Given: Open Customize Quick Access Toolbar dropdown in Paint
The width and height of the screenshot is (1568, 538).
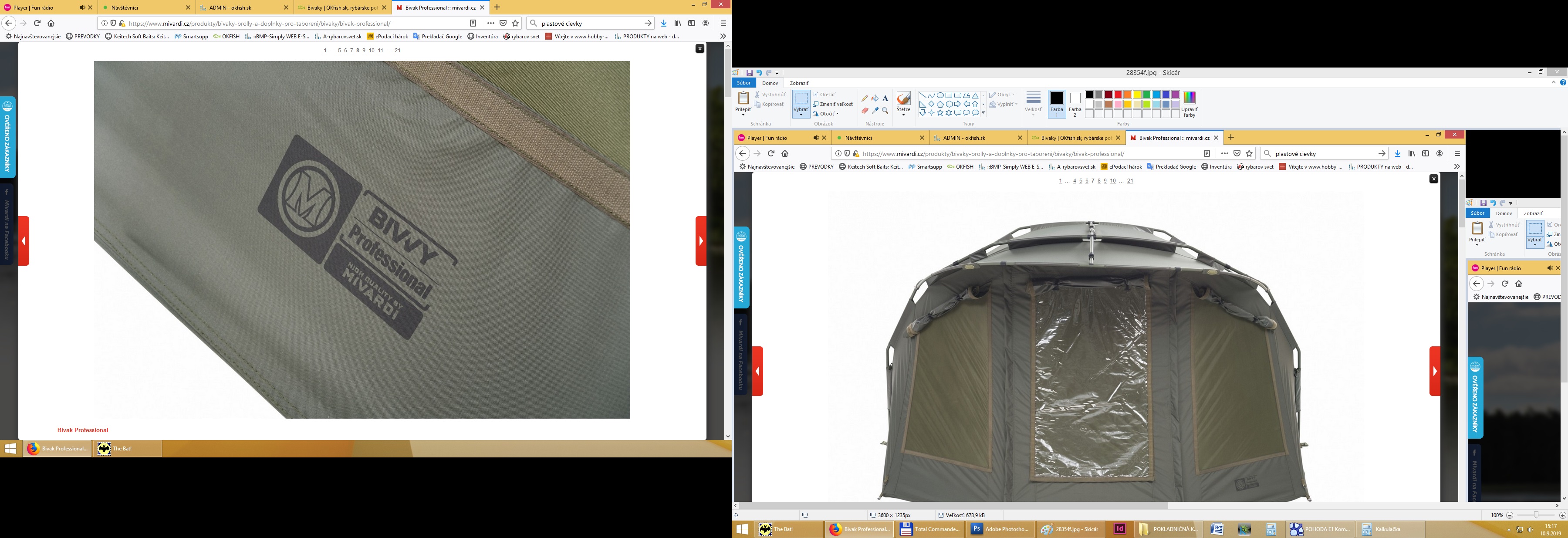Looking at the screenshot, I should point(777,73).
